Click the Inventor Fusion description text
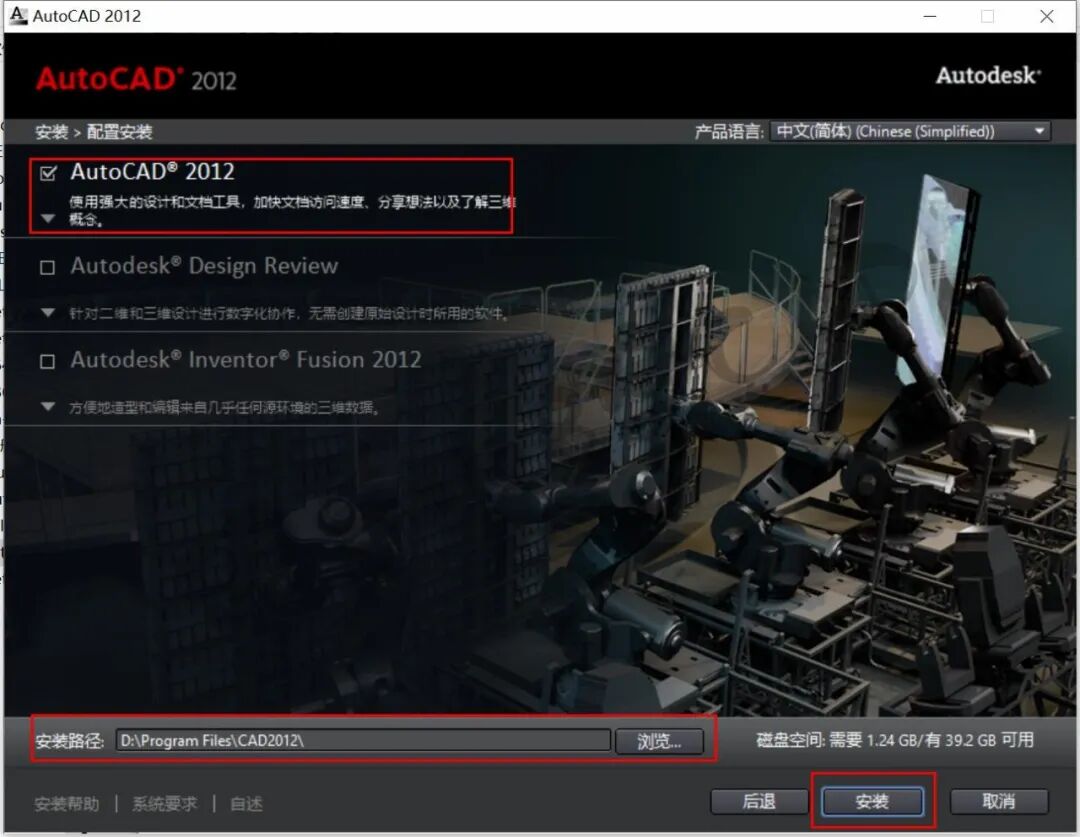This screenshot has height=837, width=1080. point(225,407)
